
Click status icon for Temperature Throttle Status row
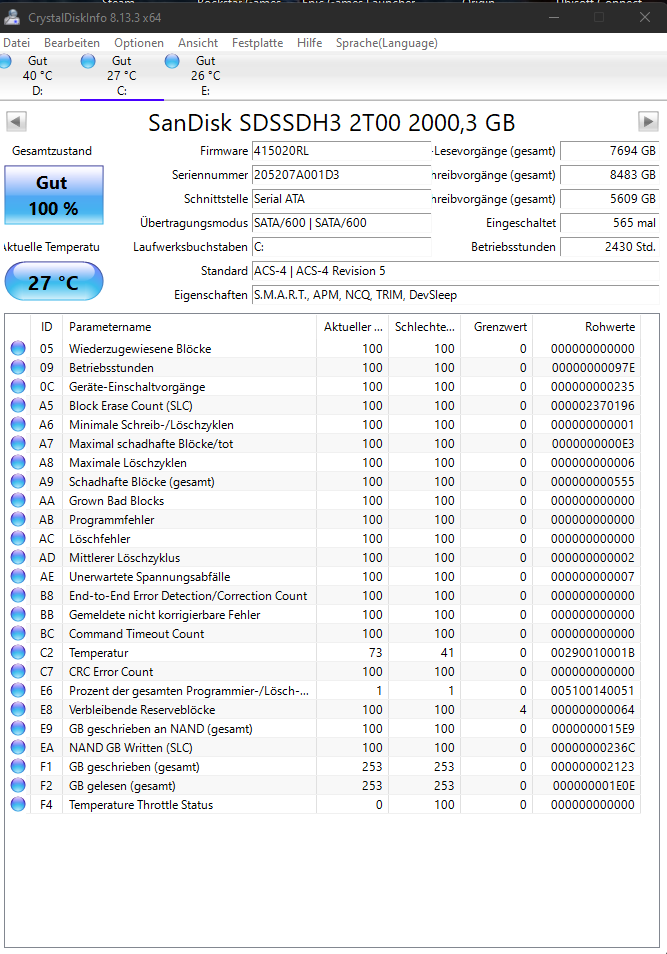pyautogui.click(x=18, y=804)
